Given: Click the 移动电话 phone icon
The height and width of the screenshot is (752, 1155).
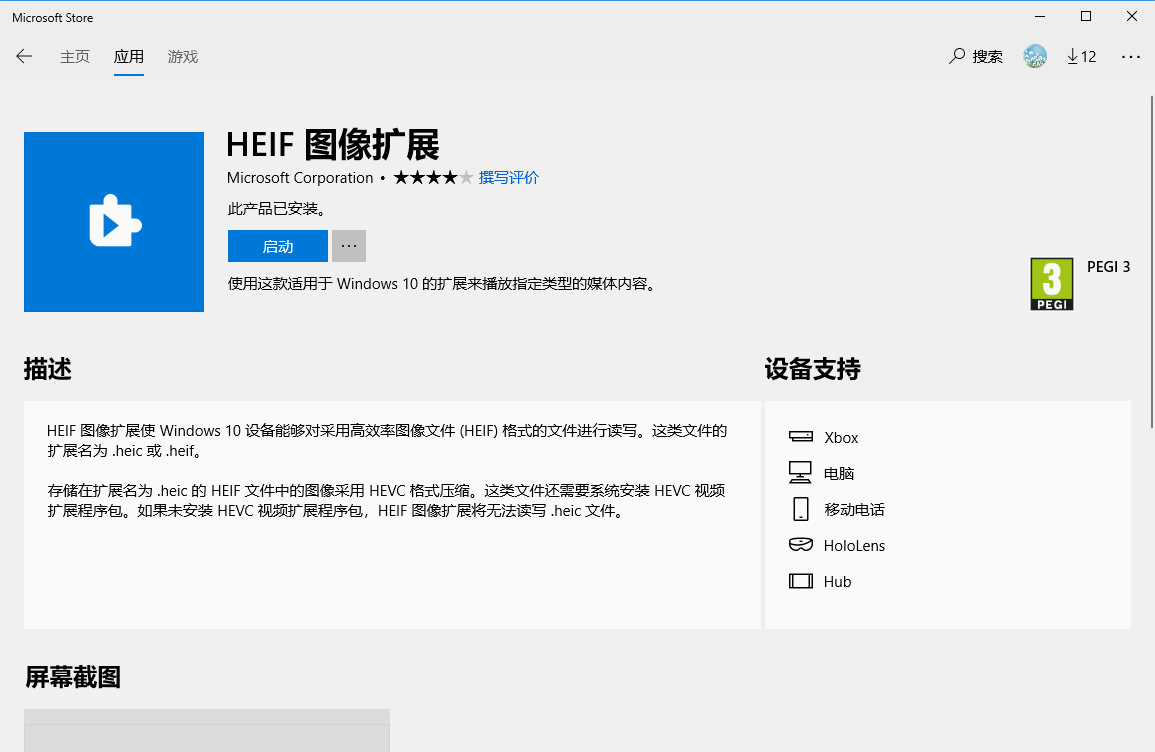Looking at the screenshot, I should 801,509.
